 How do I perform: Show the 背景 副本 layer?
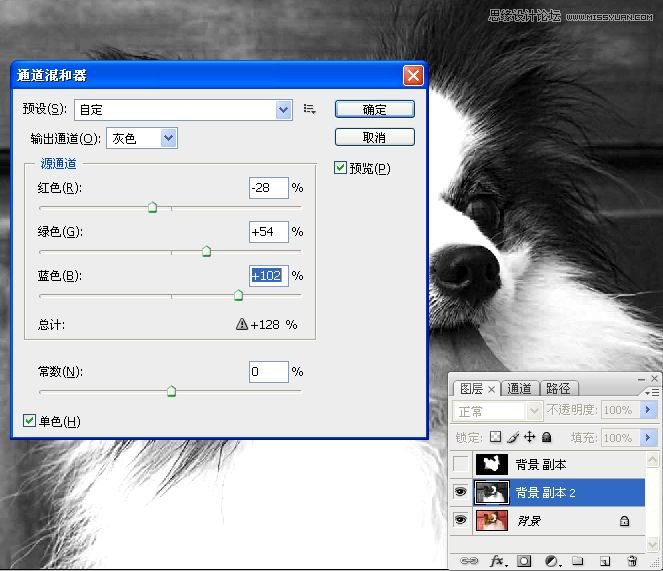460,464
